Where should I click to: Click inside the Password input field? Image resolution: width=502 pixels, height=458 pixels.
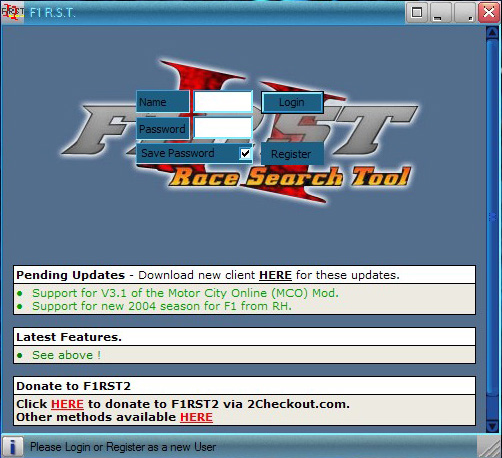point(223,127)
